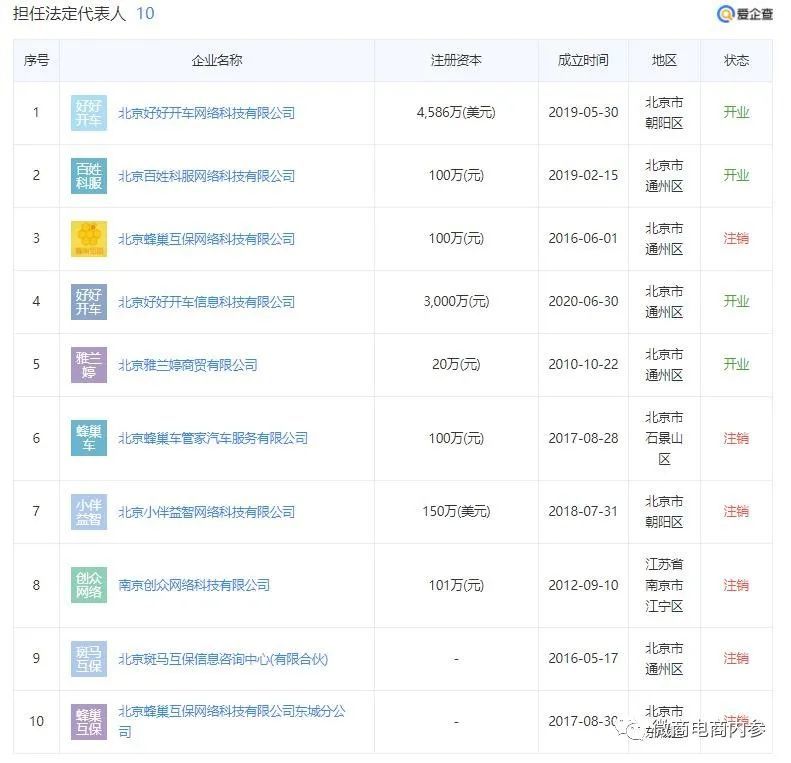Click the 好好开车 logo in row 4

coord(89,302)
